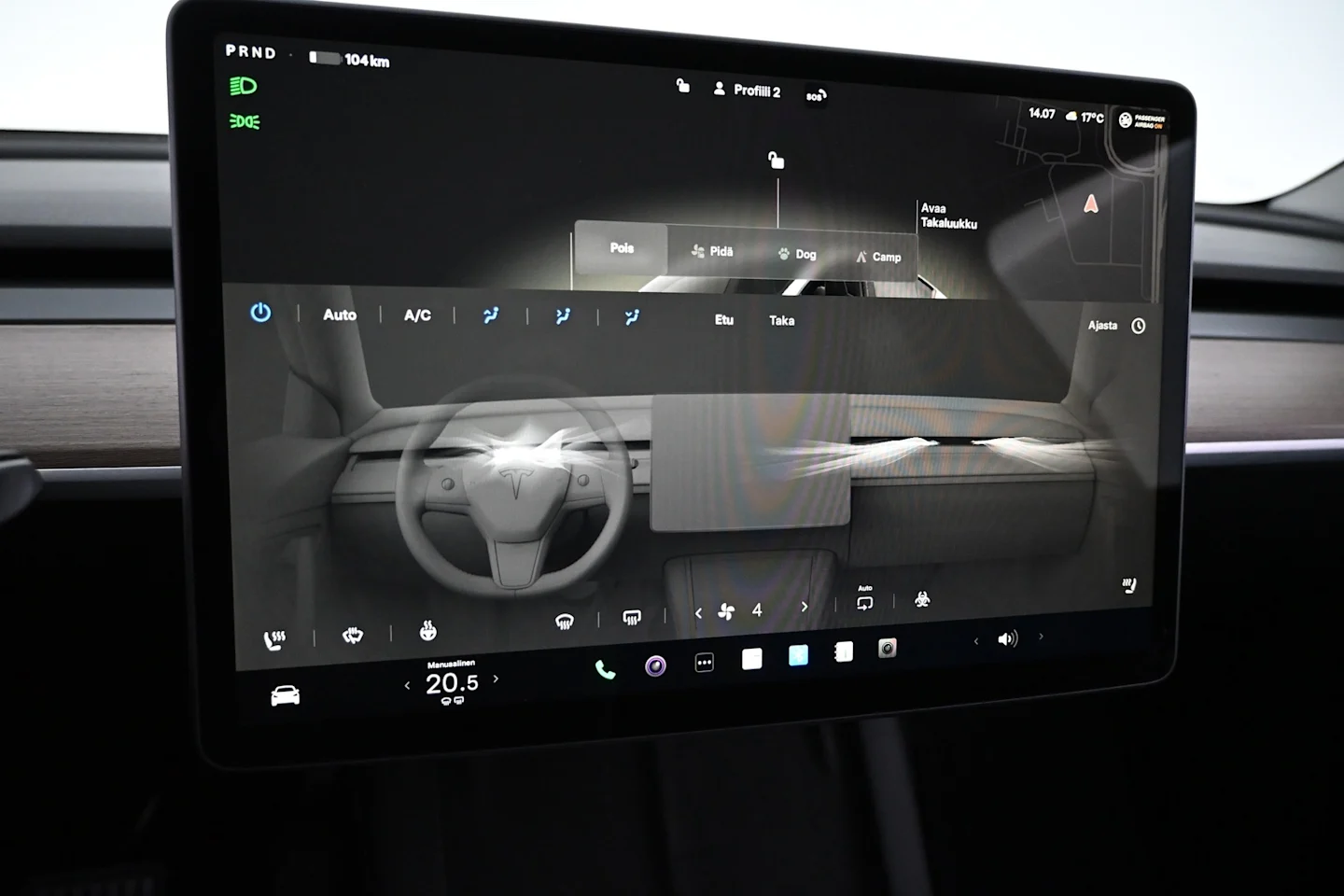The image size is (1344, 896).
Task: Open the purple camera app
Action: point(655,665)
